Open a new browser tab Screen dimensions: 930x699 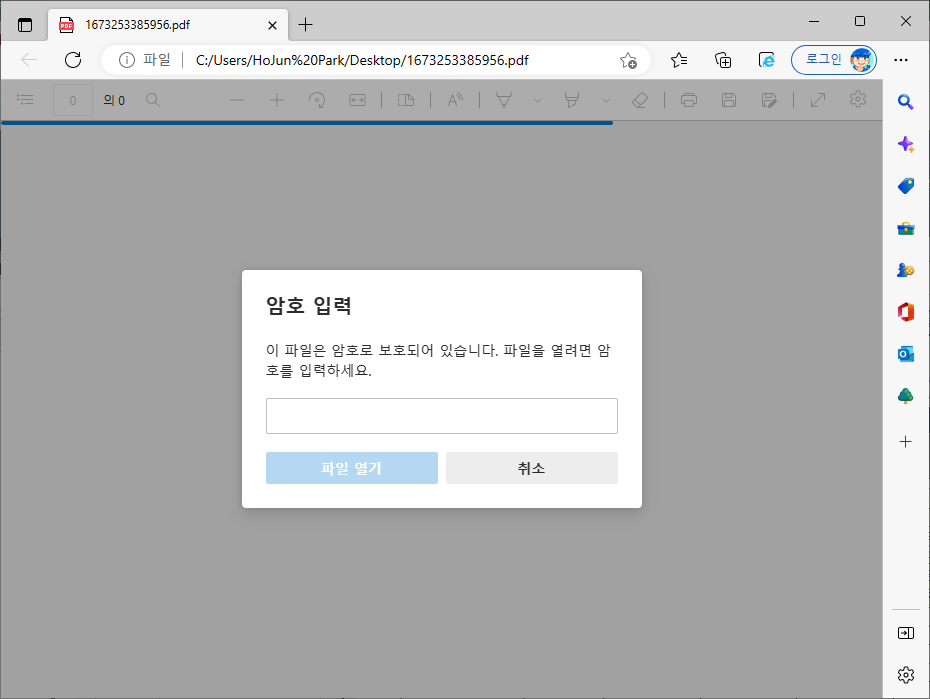coord(305,25)
